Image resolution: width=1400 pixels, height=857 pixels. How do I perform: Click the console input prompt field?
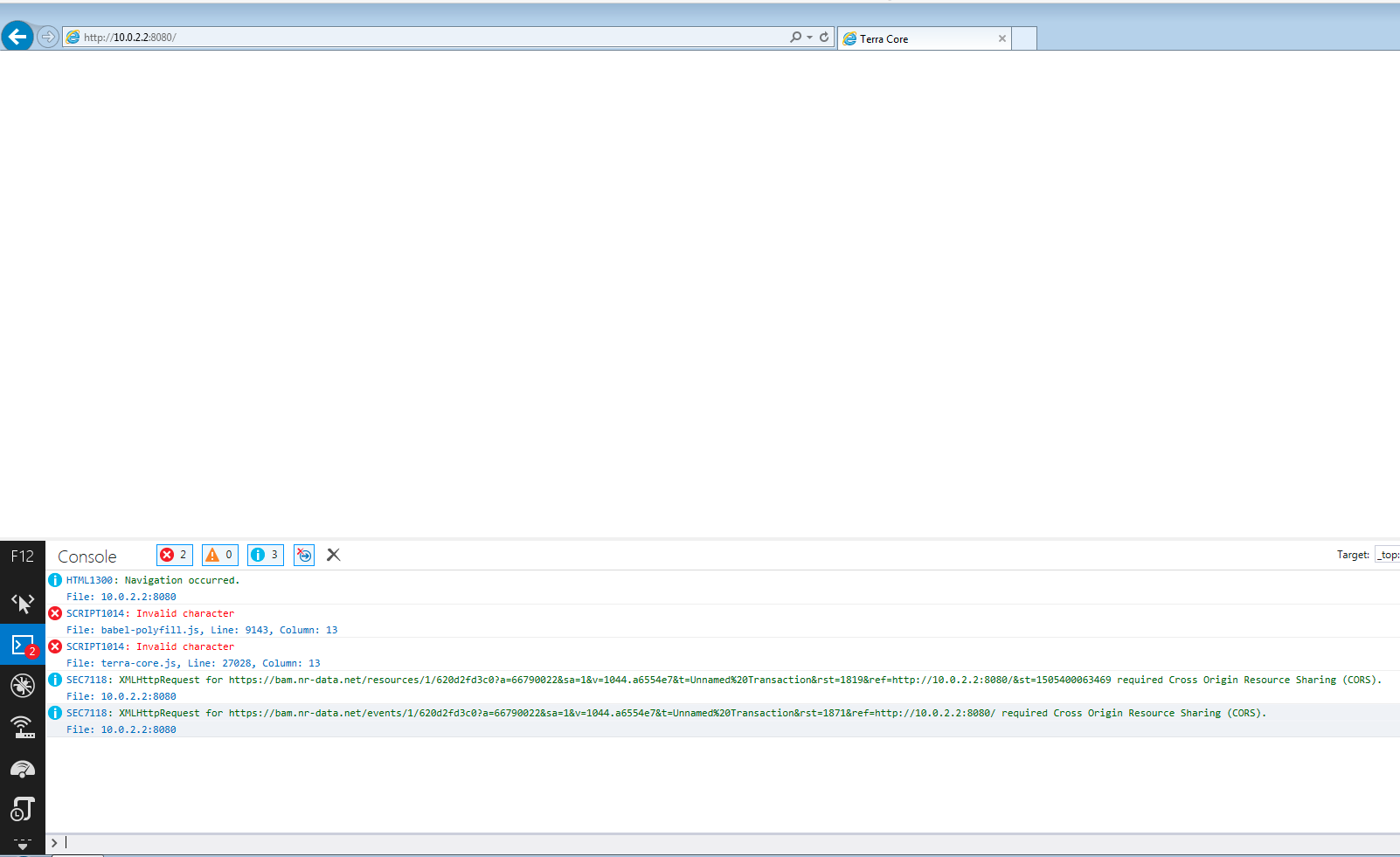pyautogui.click(x=262, y=842)
